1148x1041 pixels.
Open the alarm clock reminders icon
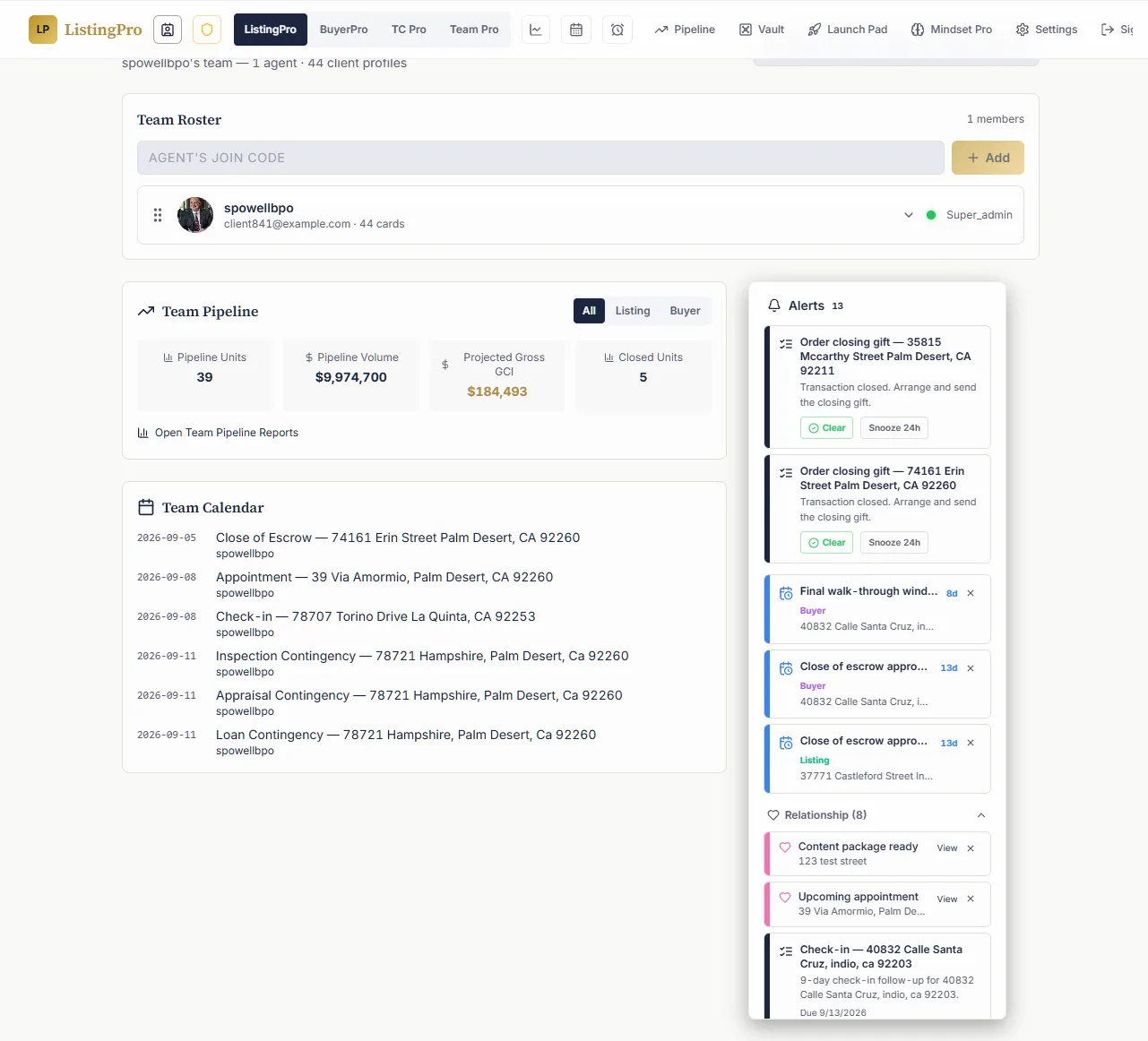point(617,30)
